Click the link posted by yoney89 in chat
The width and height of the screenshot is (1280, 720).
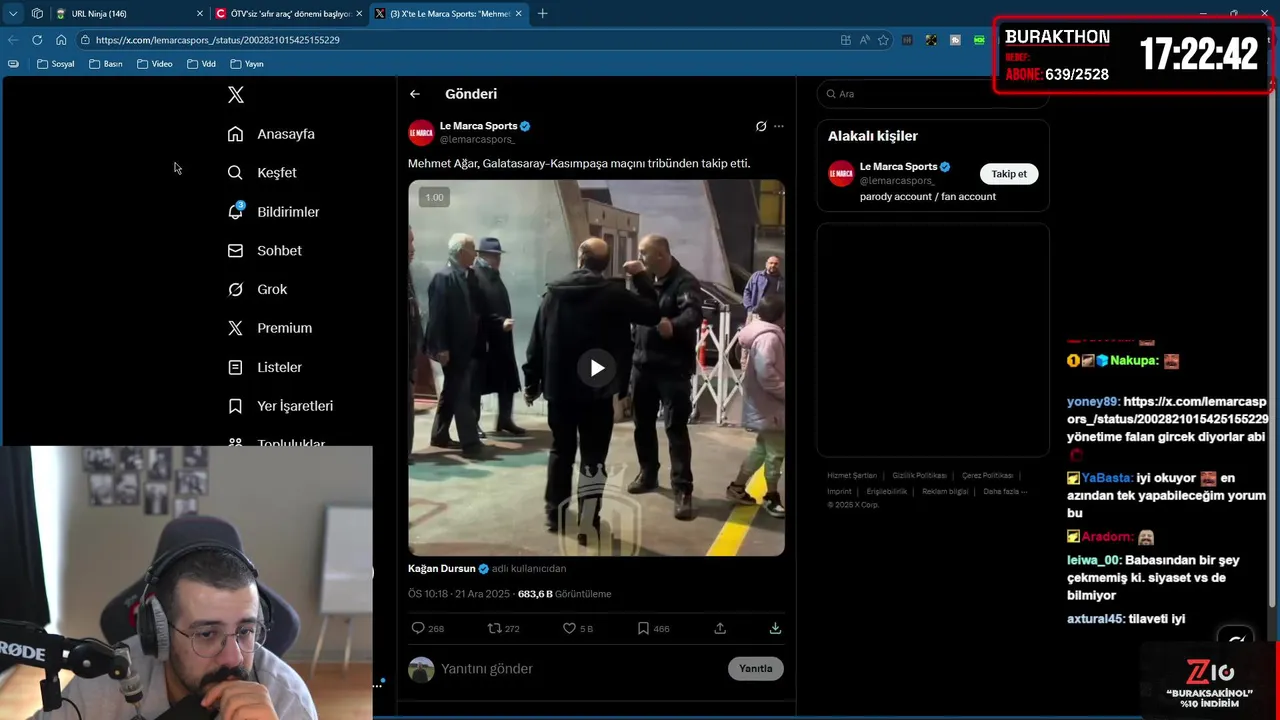click(x=1168, y=410)
